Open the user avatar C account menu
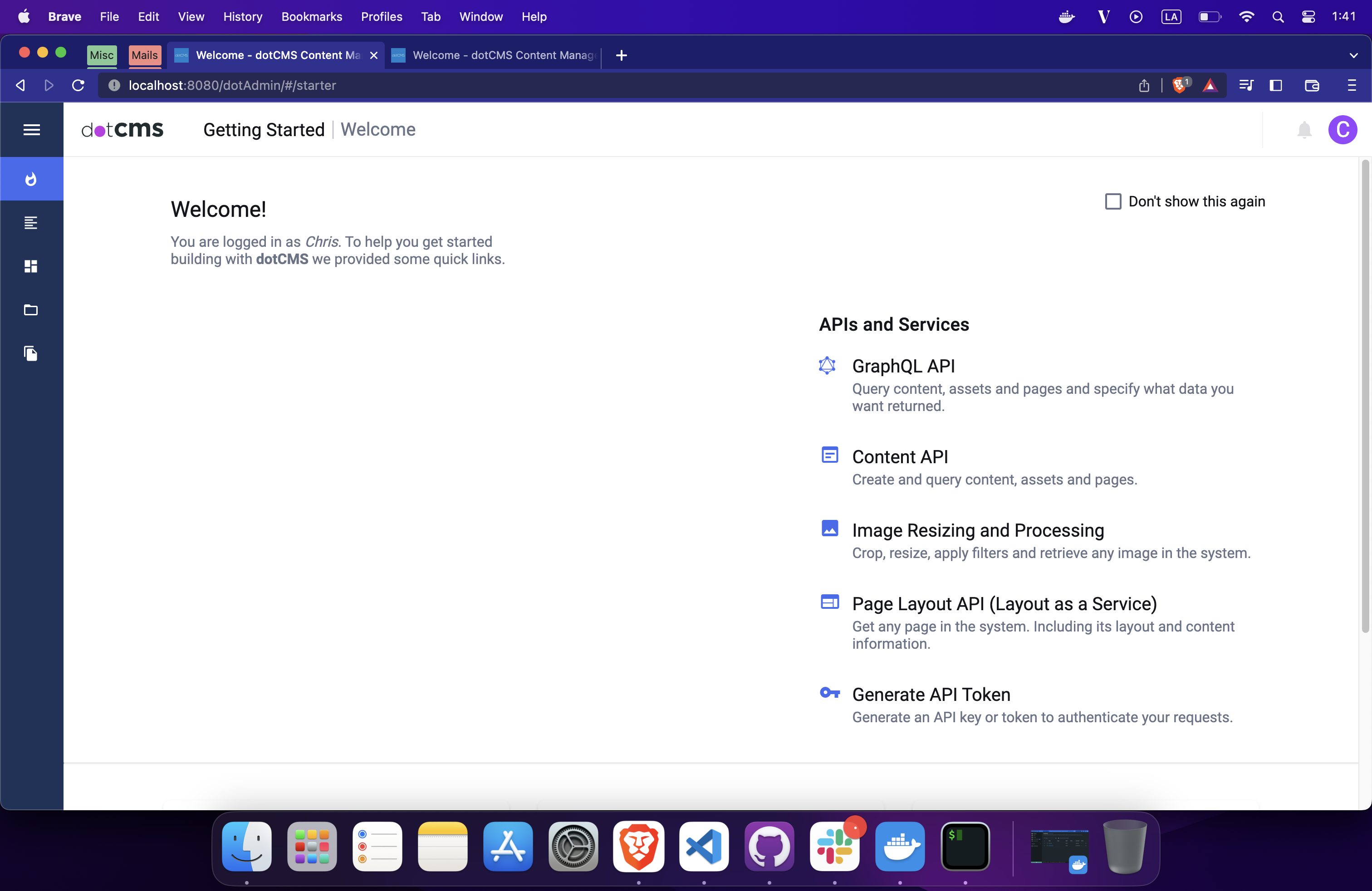Image resolution: width=1372 pixels, height=891 pixels. tap(1343, 130)
